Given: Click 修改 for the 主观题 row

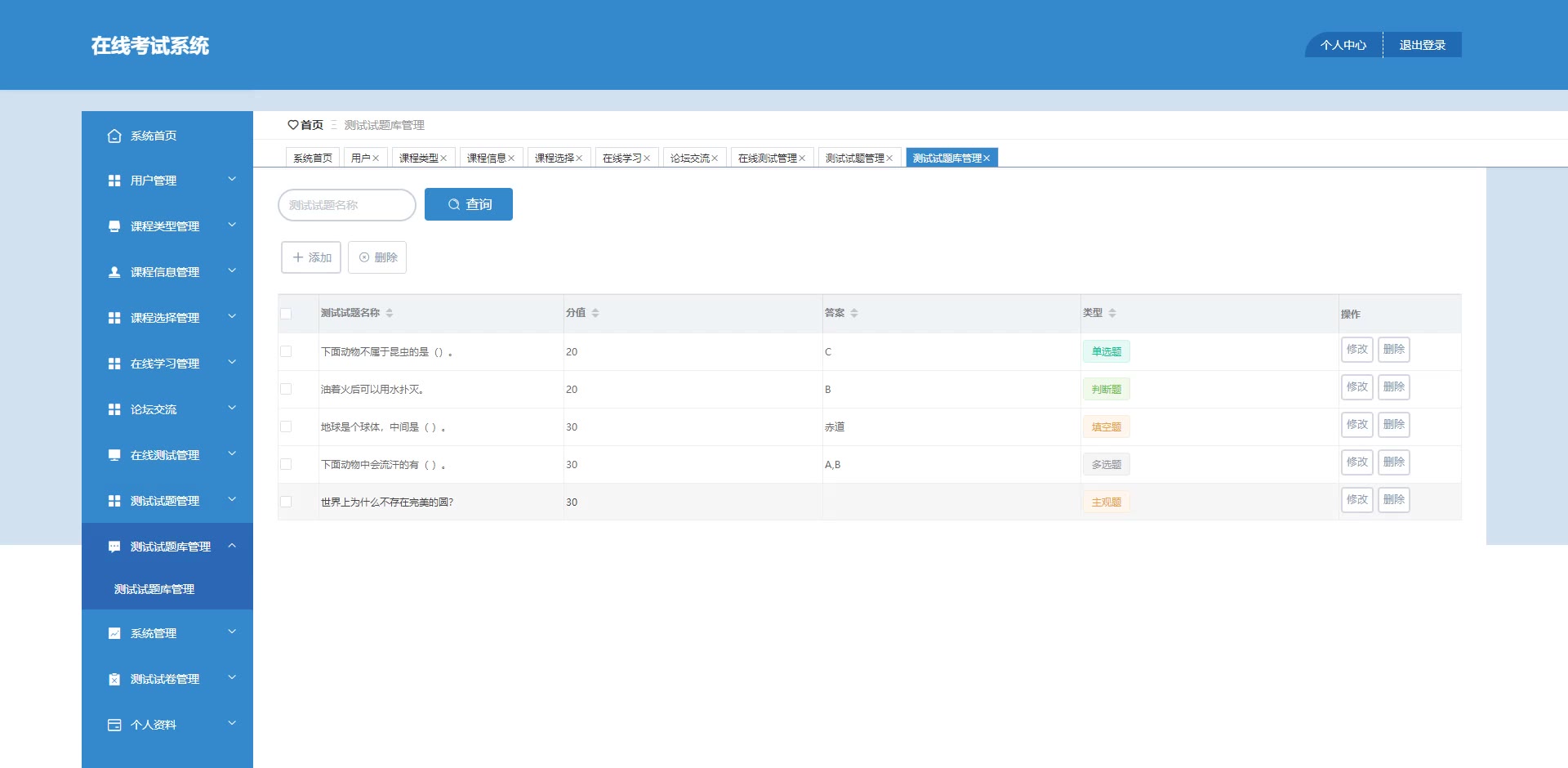Looking at the screenshot, I should 1357,500.
